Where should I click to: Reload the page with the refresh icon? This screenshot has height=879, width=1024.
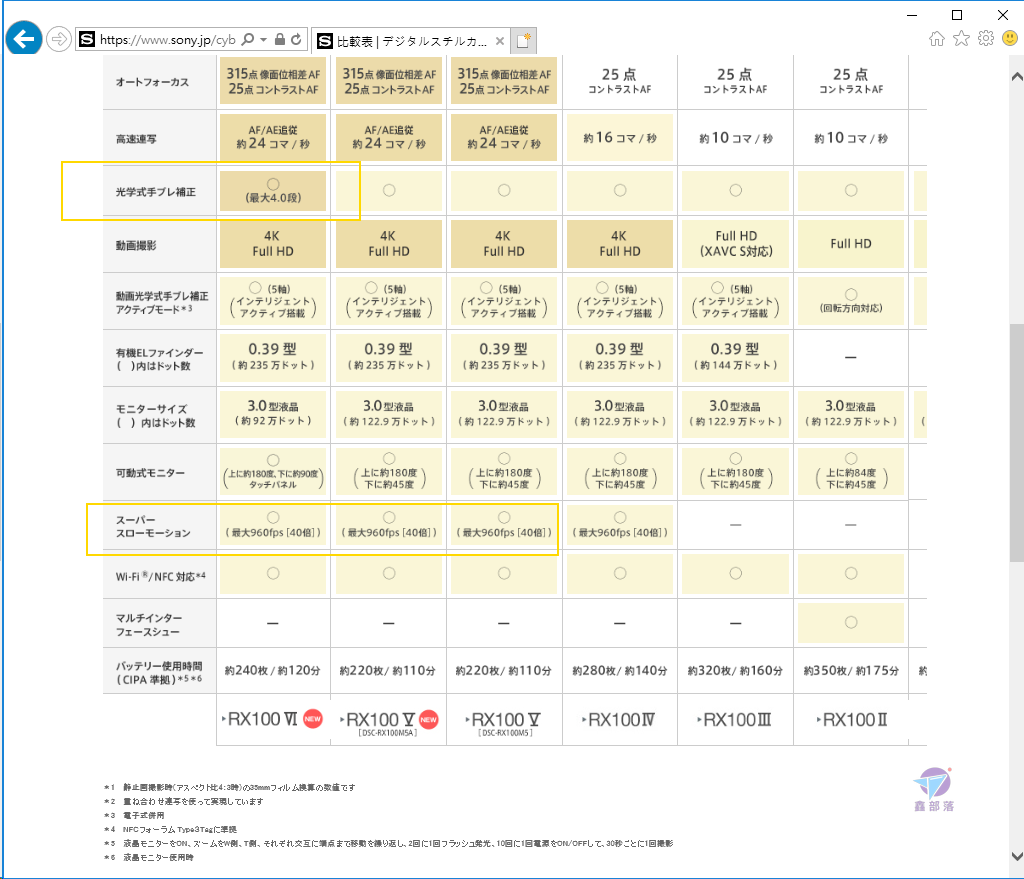pos(296,39)
